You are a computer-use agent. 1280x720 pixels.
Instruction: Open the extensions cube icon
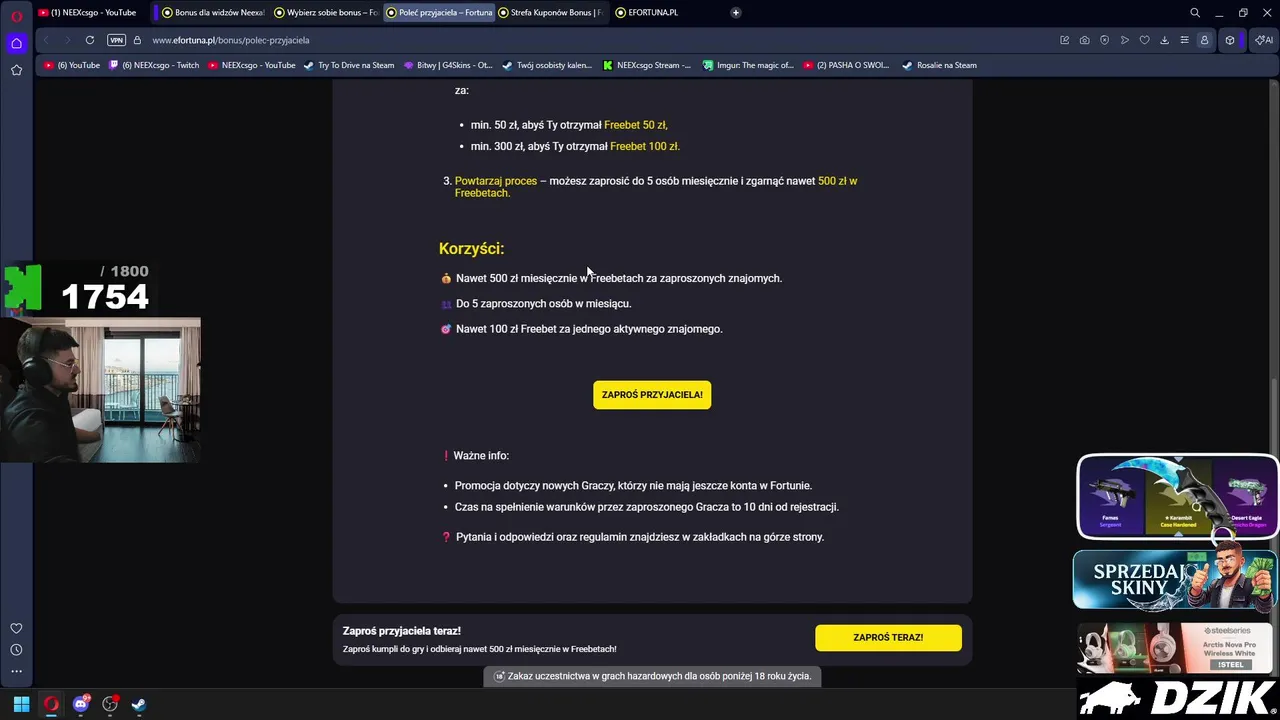[1230, 40]
